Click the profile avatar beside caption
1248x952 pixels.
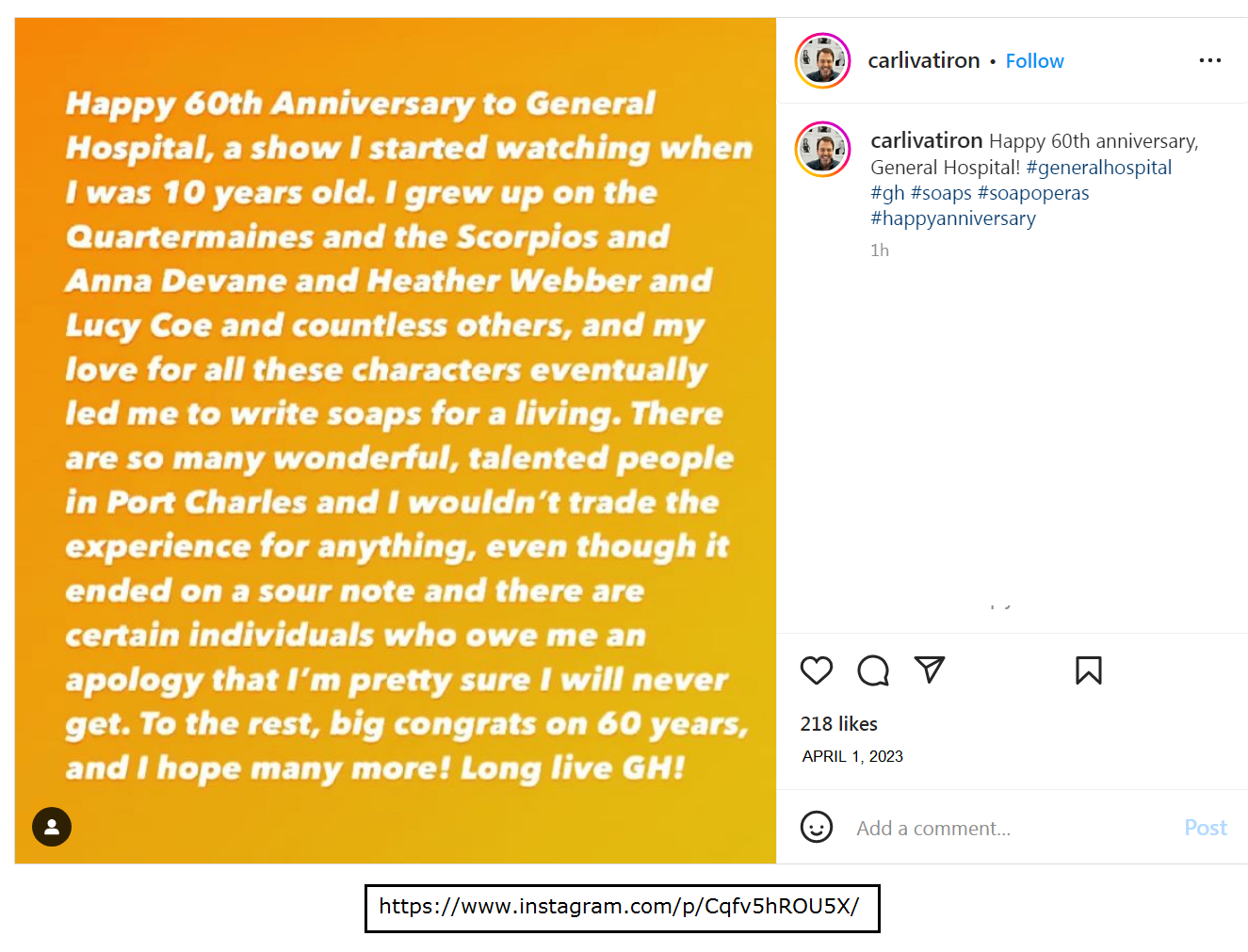(x=823, y=149)
